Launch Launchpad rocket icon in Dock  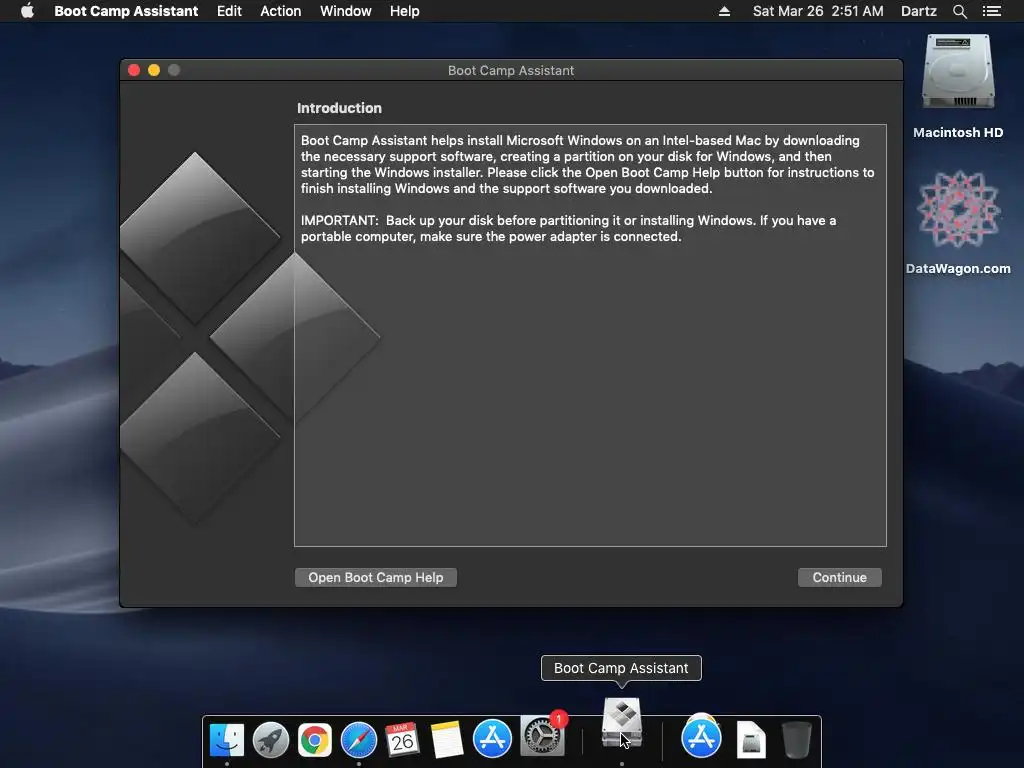271,739
